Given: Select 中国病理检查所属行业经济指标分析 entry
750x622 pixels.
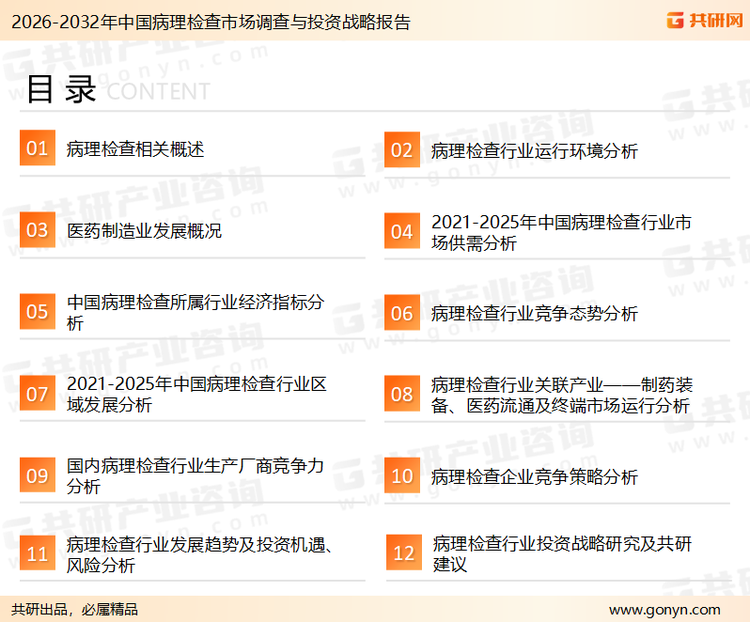Looking at the screenshot, I should (195, 312).
